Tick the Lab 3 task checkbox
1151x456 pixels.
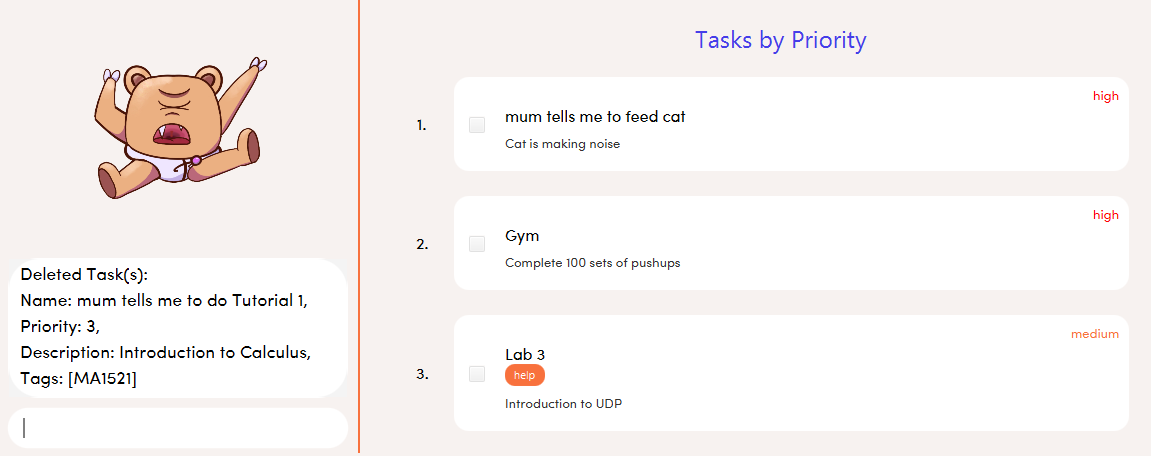click(x=477, y=374)
